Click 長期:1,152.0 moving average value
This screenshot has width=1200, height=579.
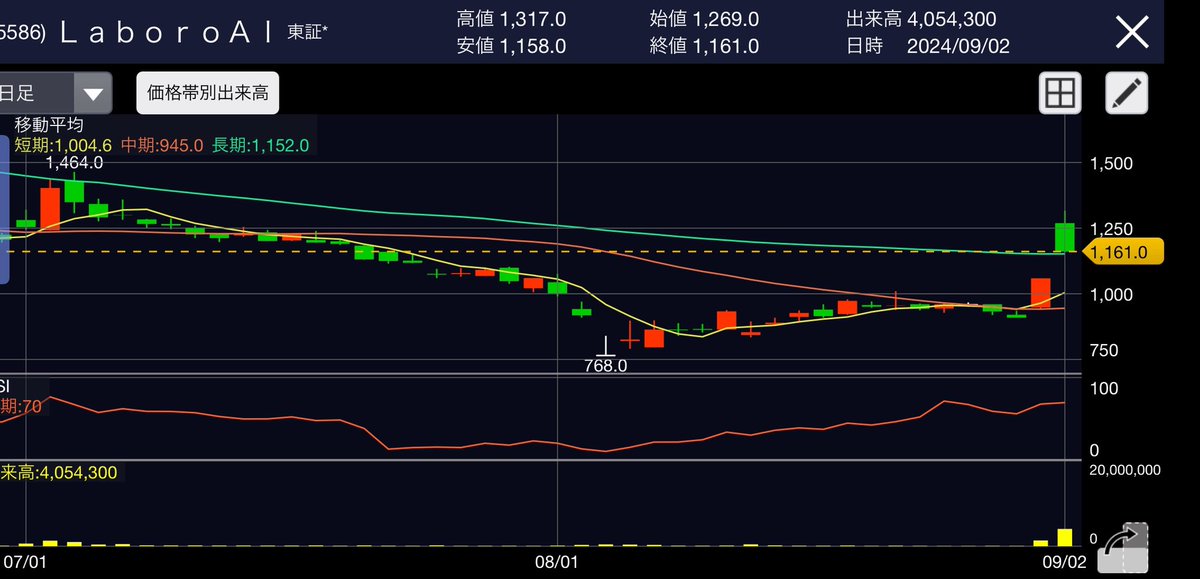coord(261,145)
